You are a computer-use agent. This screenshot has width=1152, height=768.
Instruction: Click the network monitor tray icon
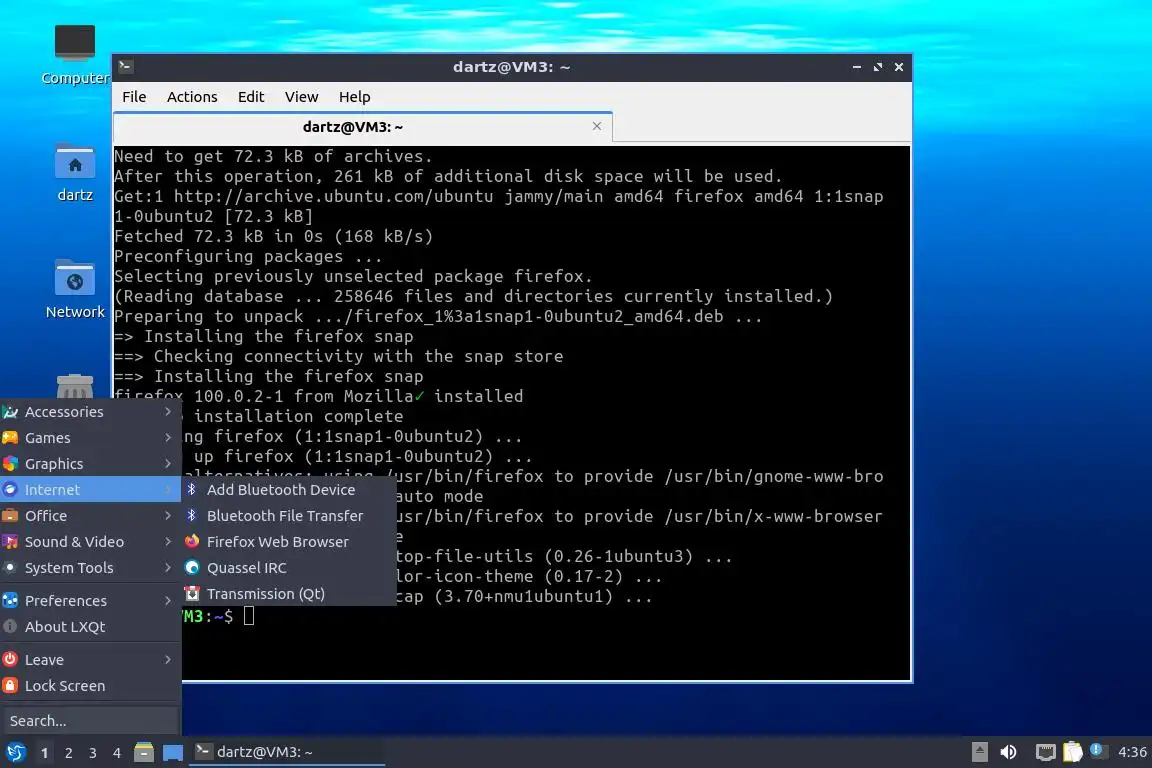1045,752
